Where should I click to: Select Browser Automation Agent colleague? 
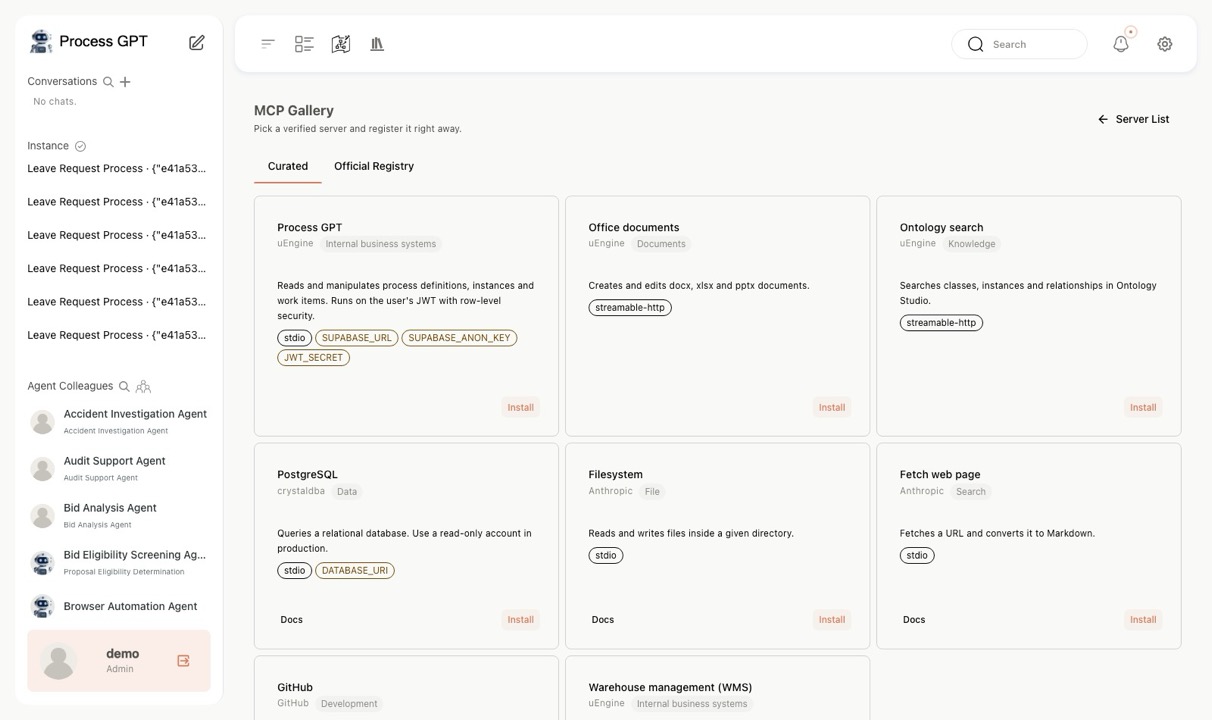click(118, 607)
